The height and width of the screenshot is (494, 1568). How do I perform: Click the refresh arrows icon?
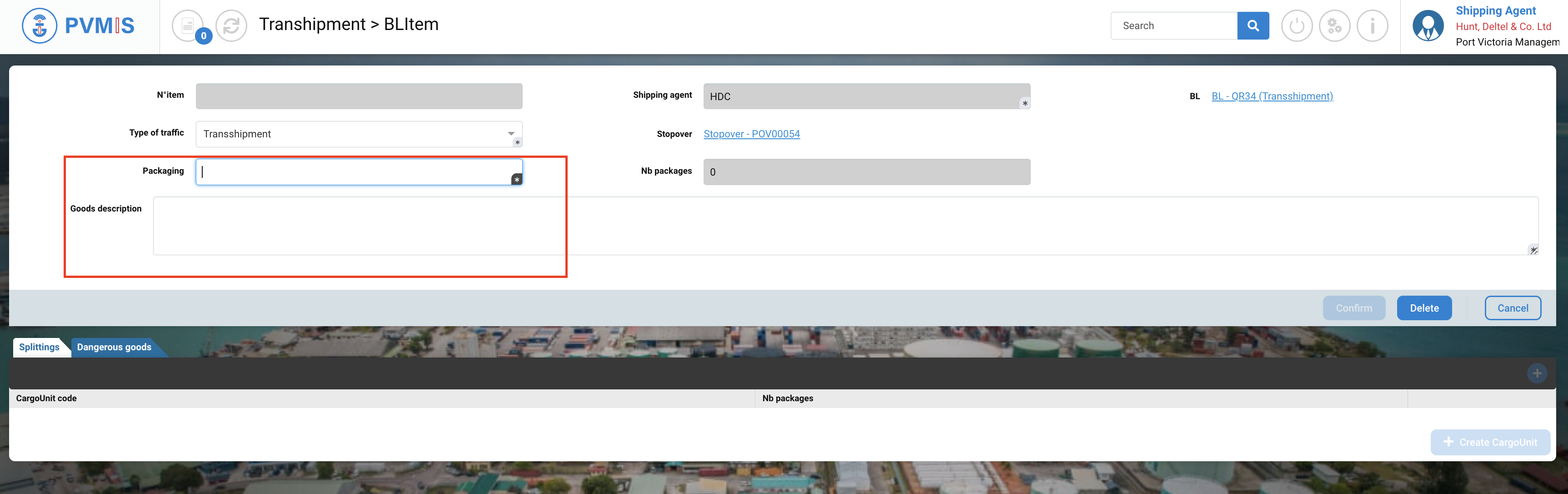(x=231, y=25)
